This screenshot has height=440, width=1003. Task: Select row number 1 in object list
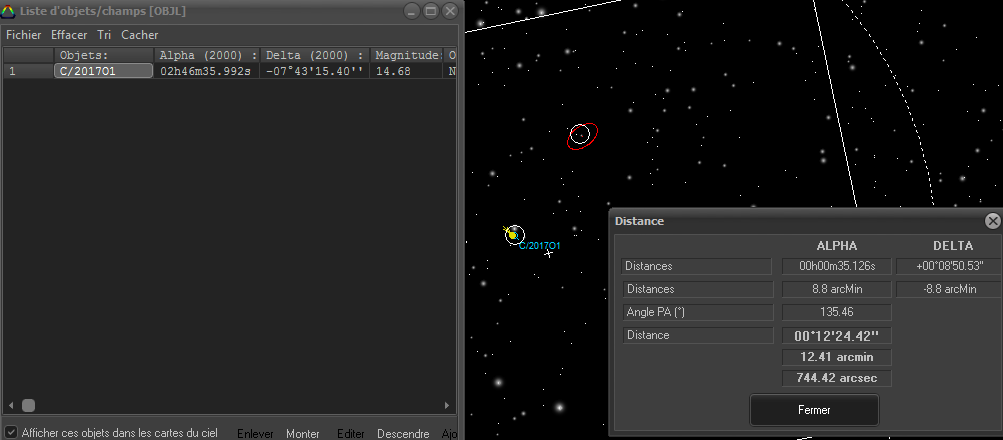coord(28,71)
